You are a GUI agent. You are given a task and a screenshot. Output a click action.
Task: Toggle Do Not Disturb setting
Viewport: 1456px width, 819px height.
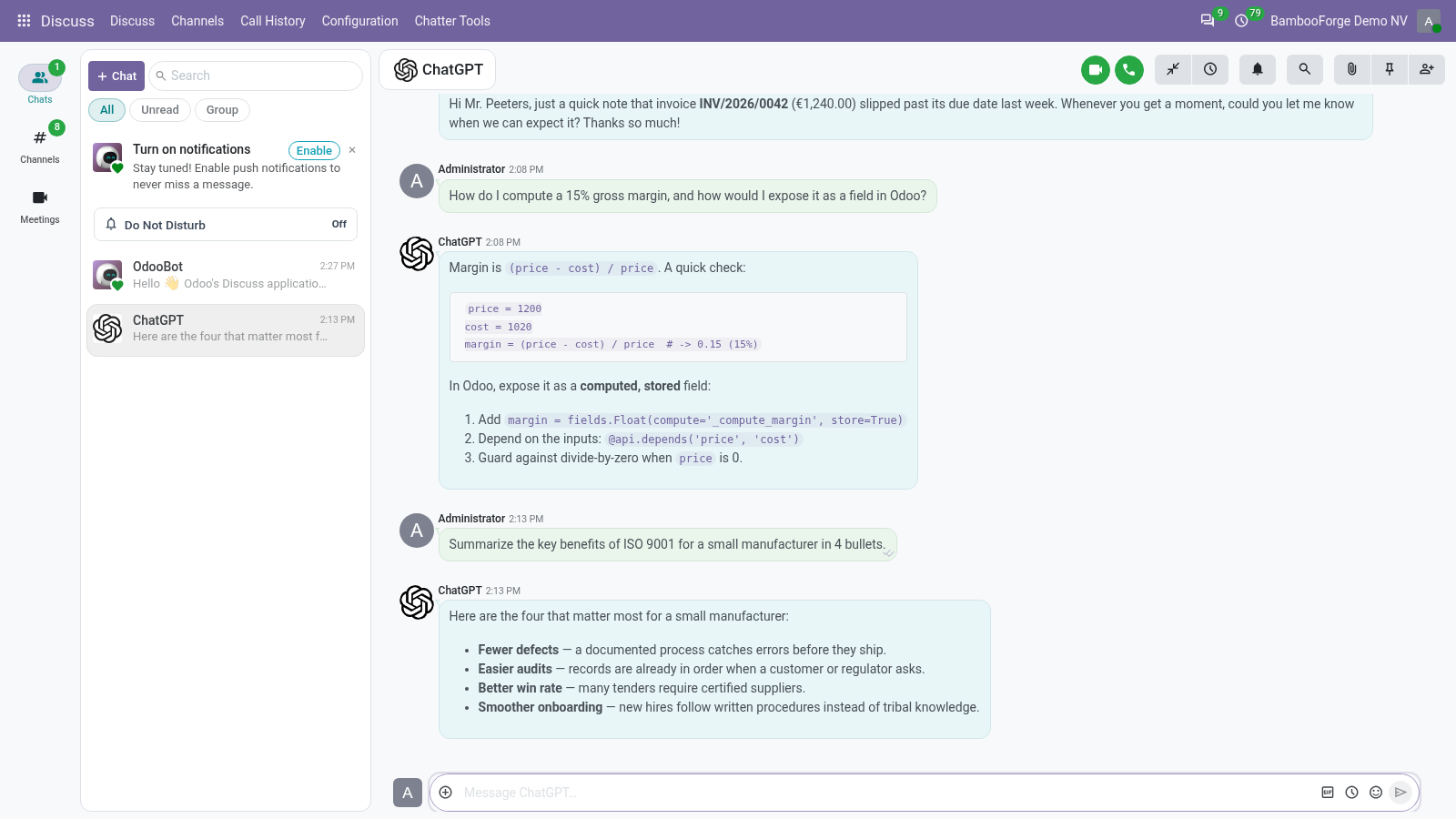(x=226, y=225)
